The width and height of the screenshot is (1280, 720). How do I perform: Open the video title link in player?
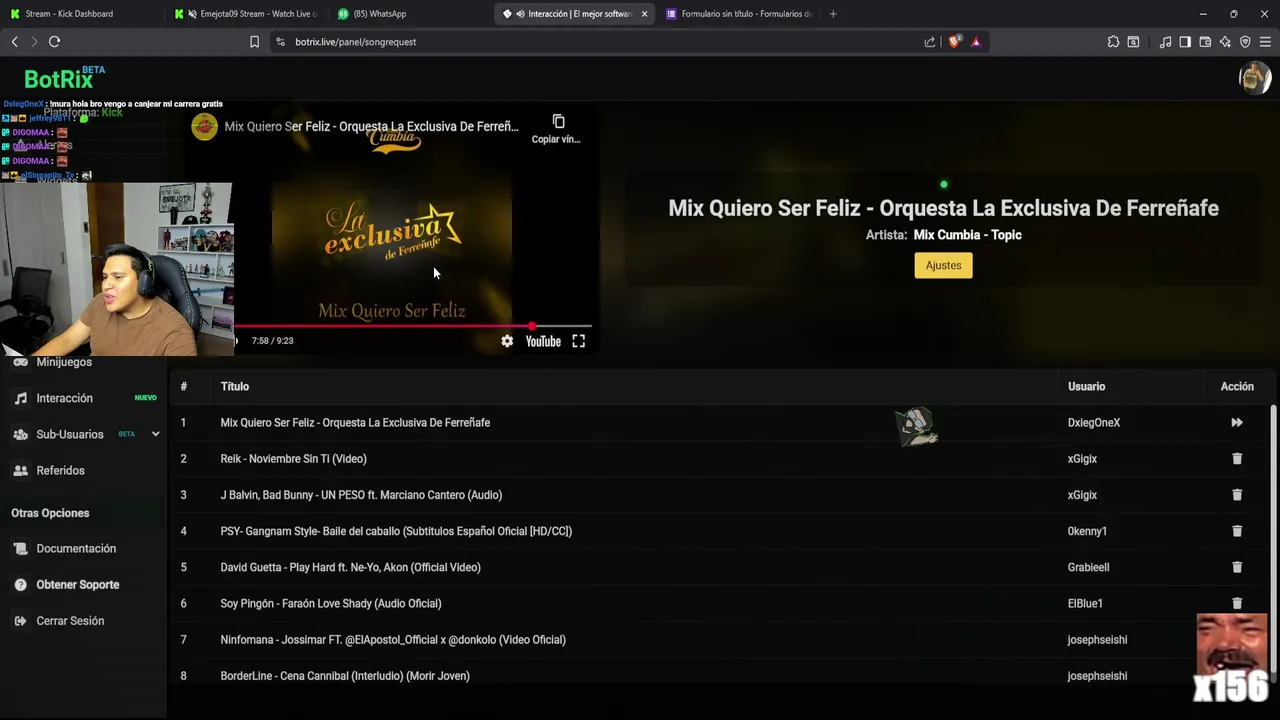pos(371,127)
